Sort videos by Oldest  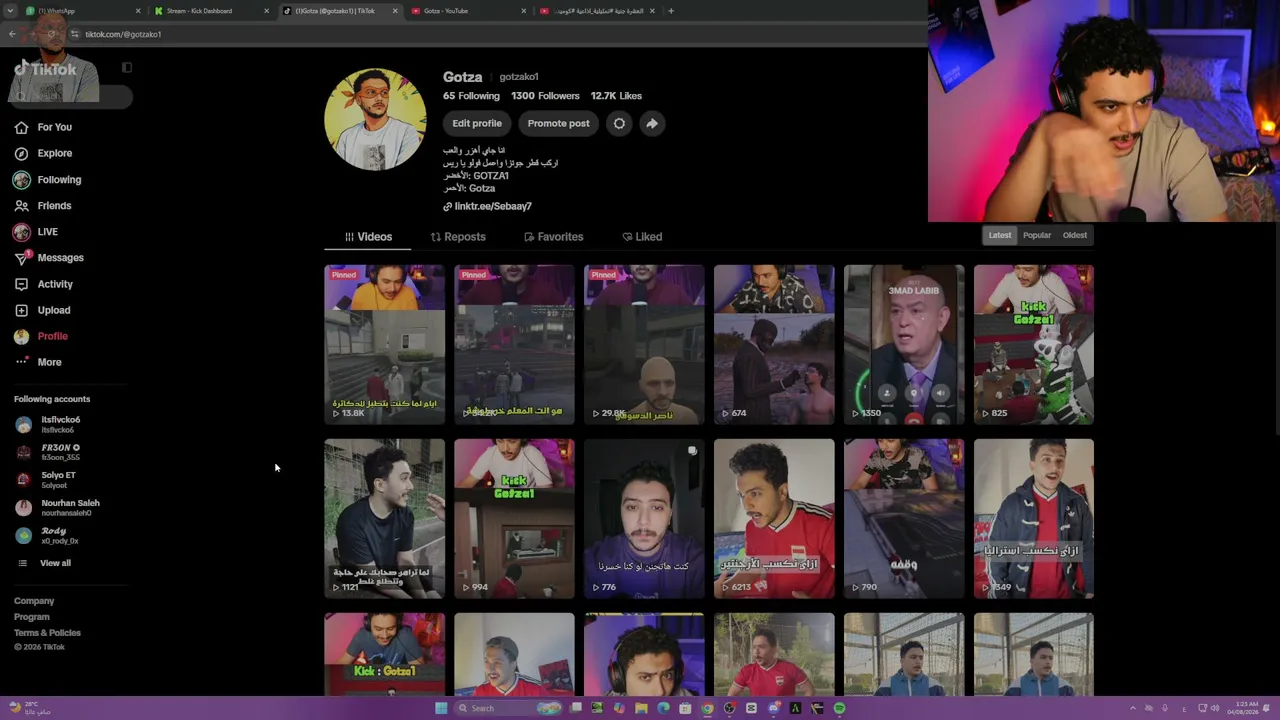(1075, 235)
